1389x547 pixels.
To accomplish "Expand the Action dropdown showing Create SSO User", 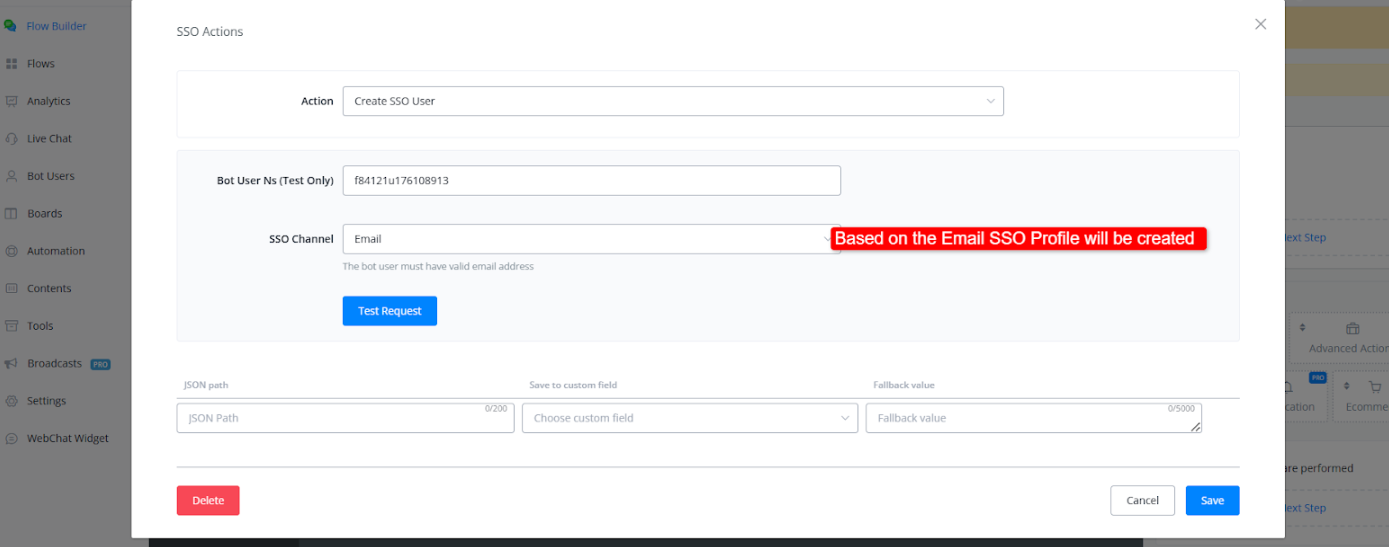I will click(672, 101).
